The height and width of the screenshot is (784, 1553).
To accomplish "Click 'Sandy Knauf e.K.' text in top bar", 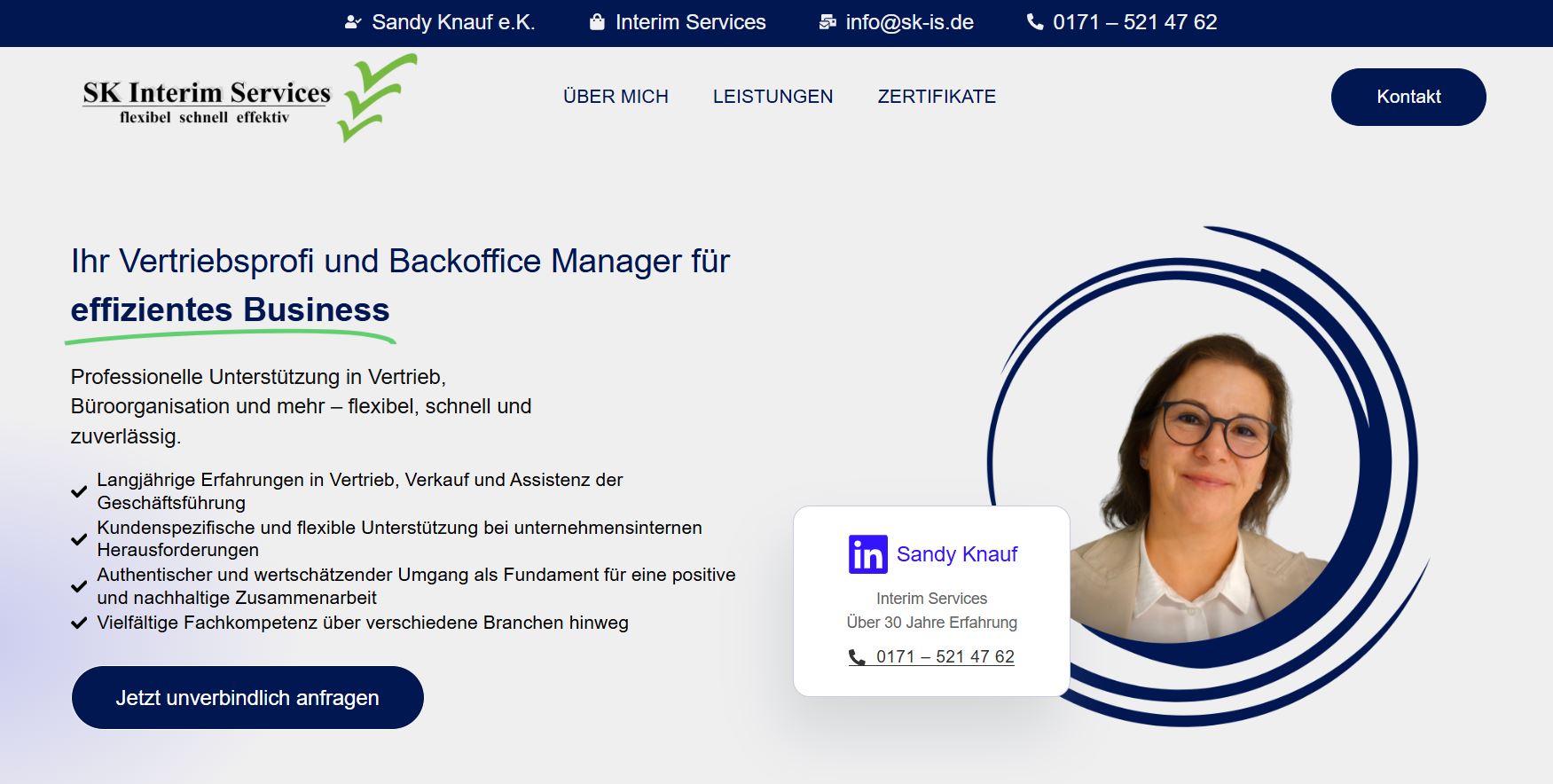I will [453, 22].
